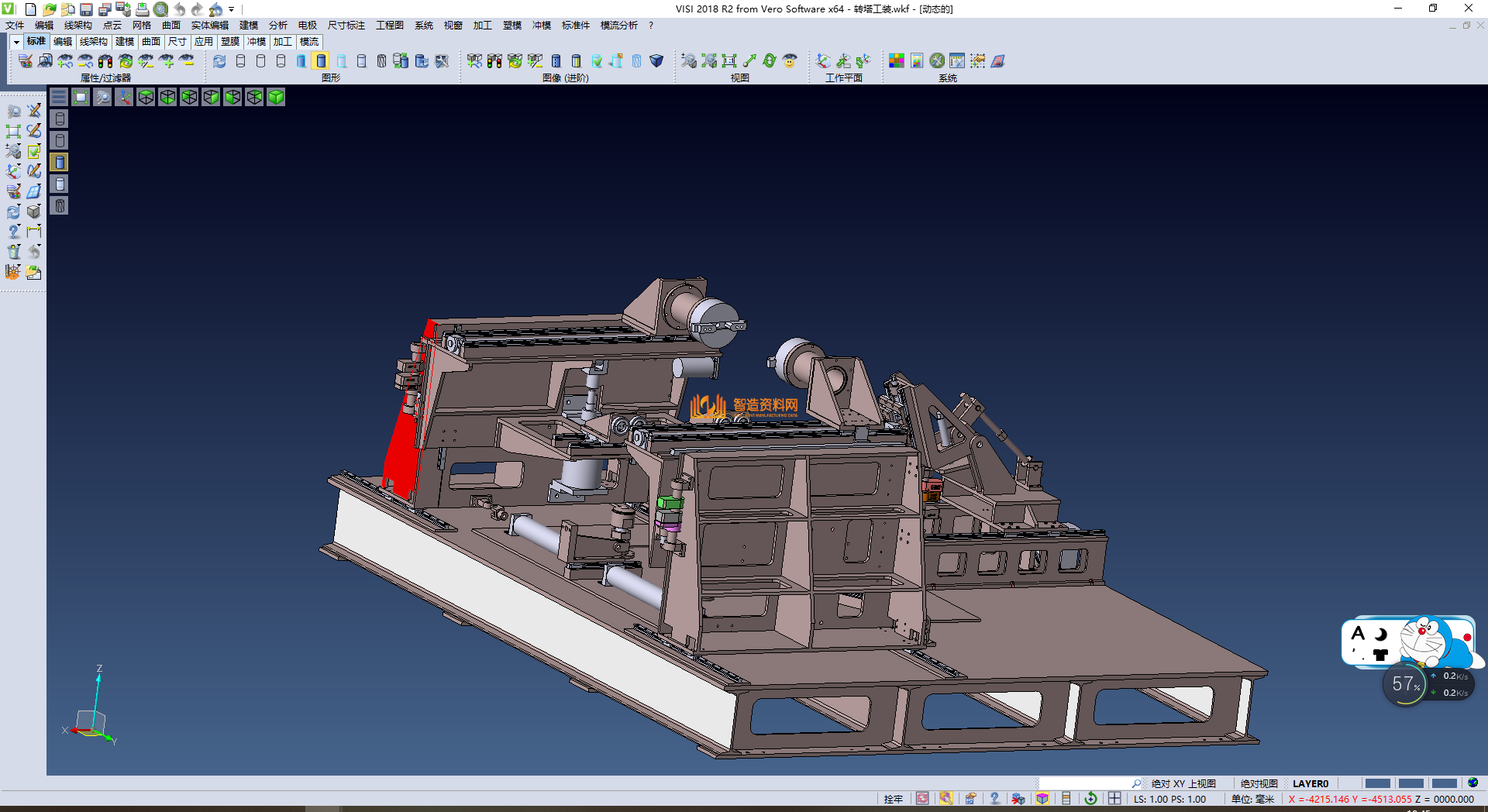Open the 实体编辑 menu
The image size is (1488, 812).
[209, 26]
